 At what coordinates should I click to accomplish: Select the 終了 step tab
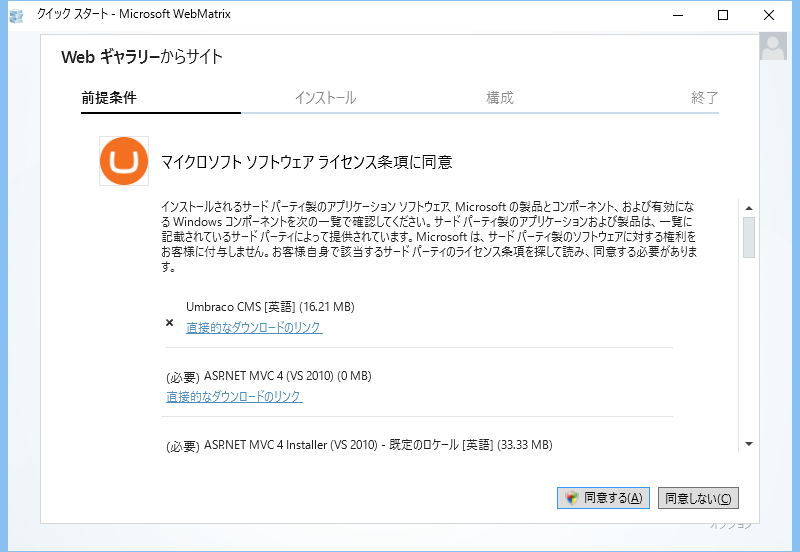click(705, 97)
